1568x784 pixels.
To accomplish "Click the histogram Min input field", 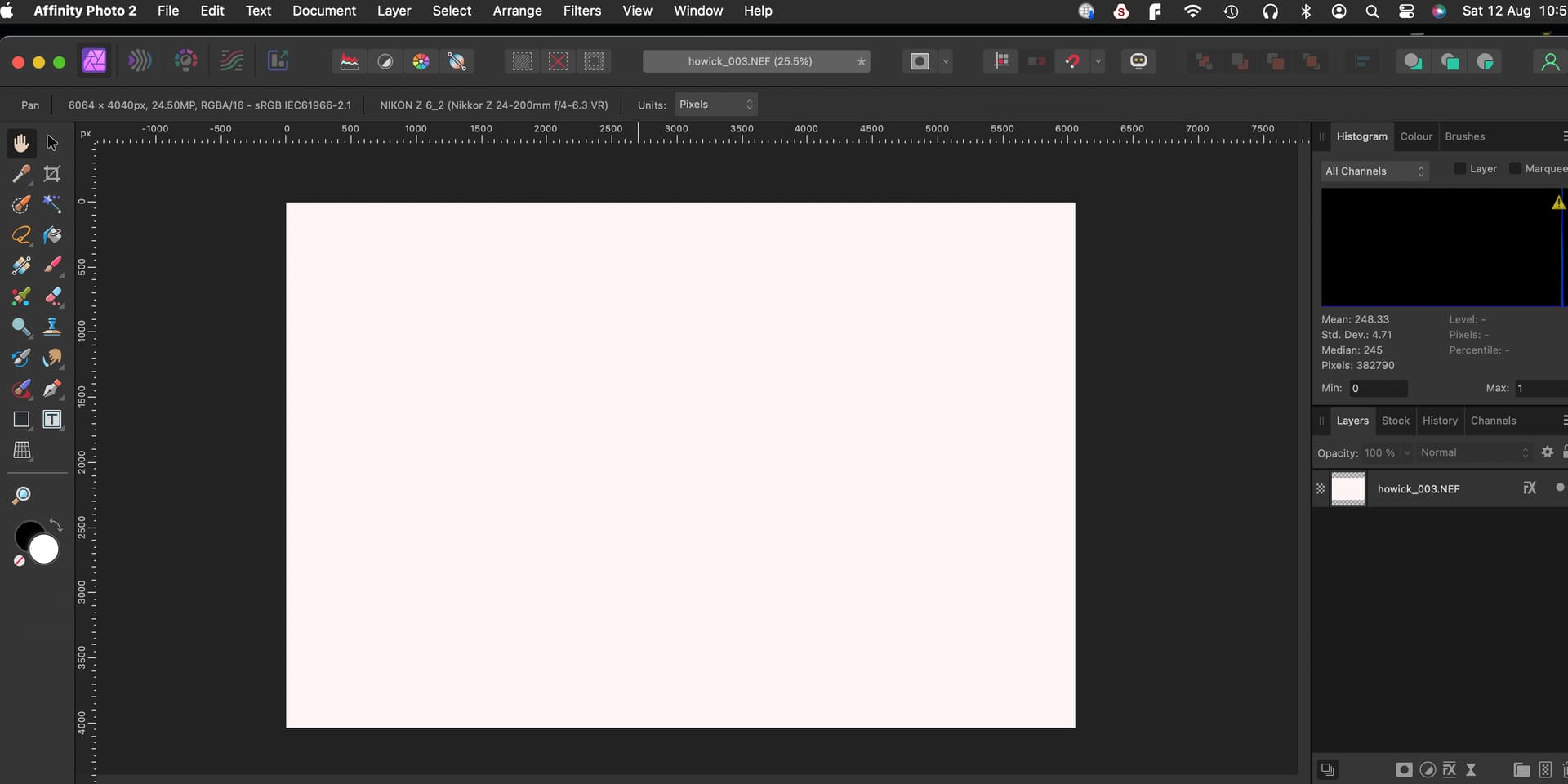I will [1377, 389].
